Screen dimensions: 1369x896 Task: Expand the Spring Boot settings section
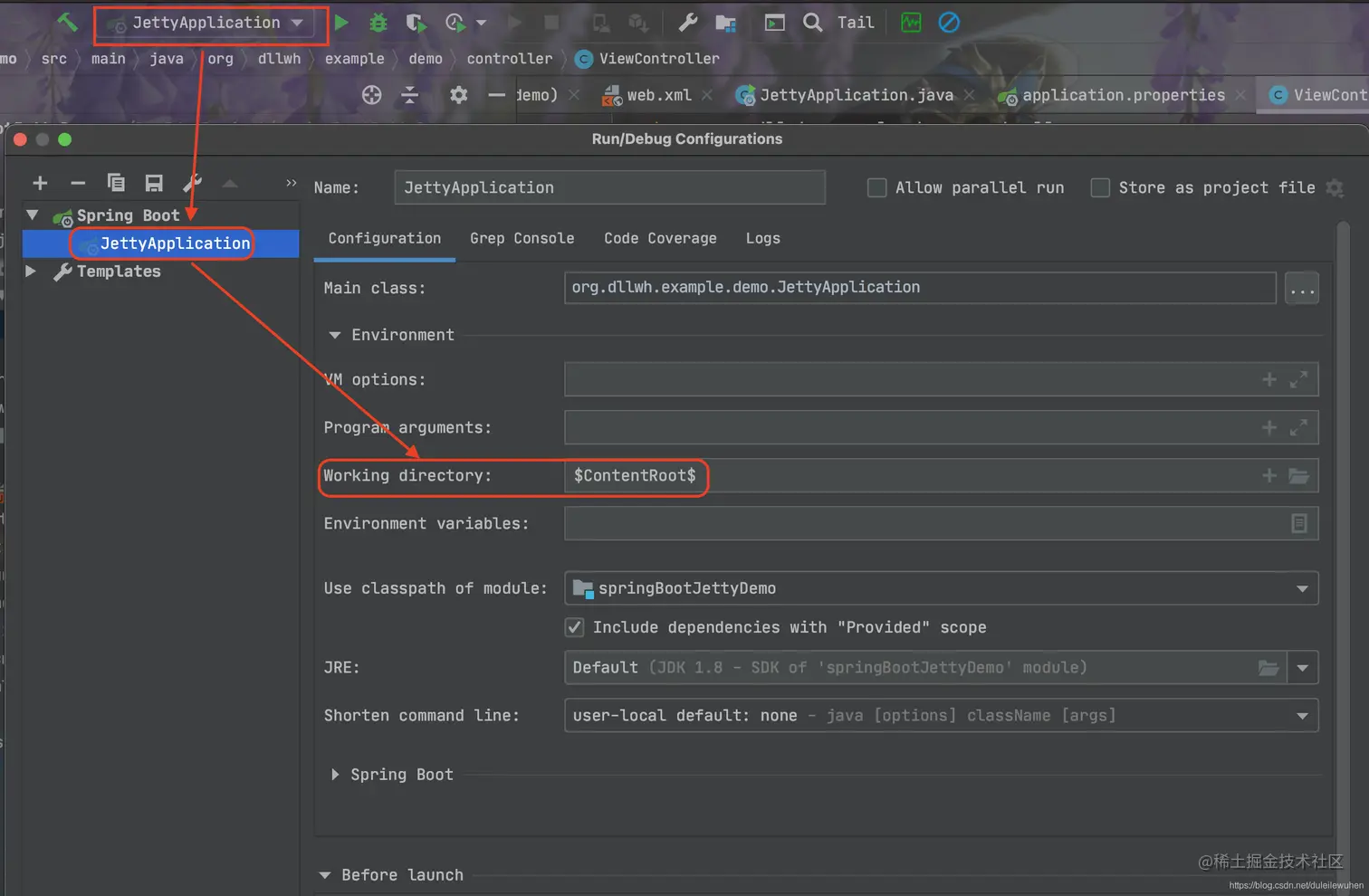[335, 775]
